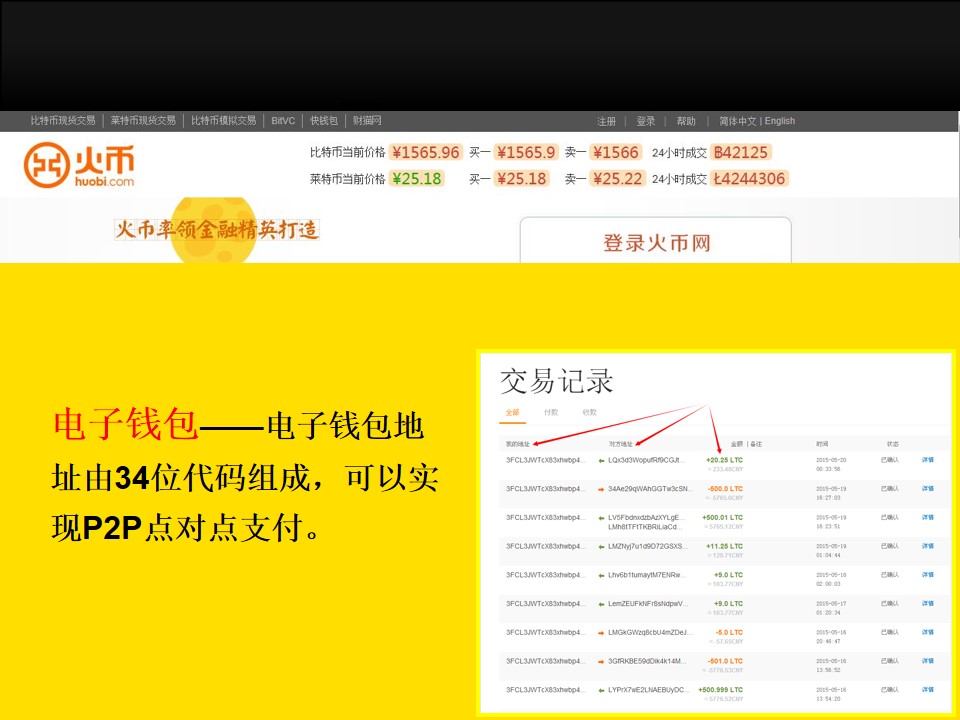Select English language
The image size is (960, 720).
(780, 121)
